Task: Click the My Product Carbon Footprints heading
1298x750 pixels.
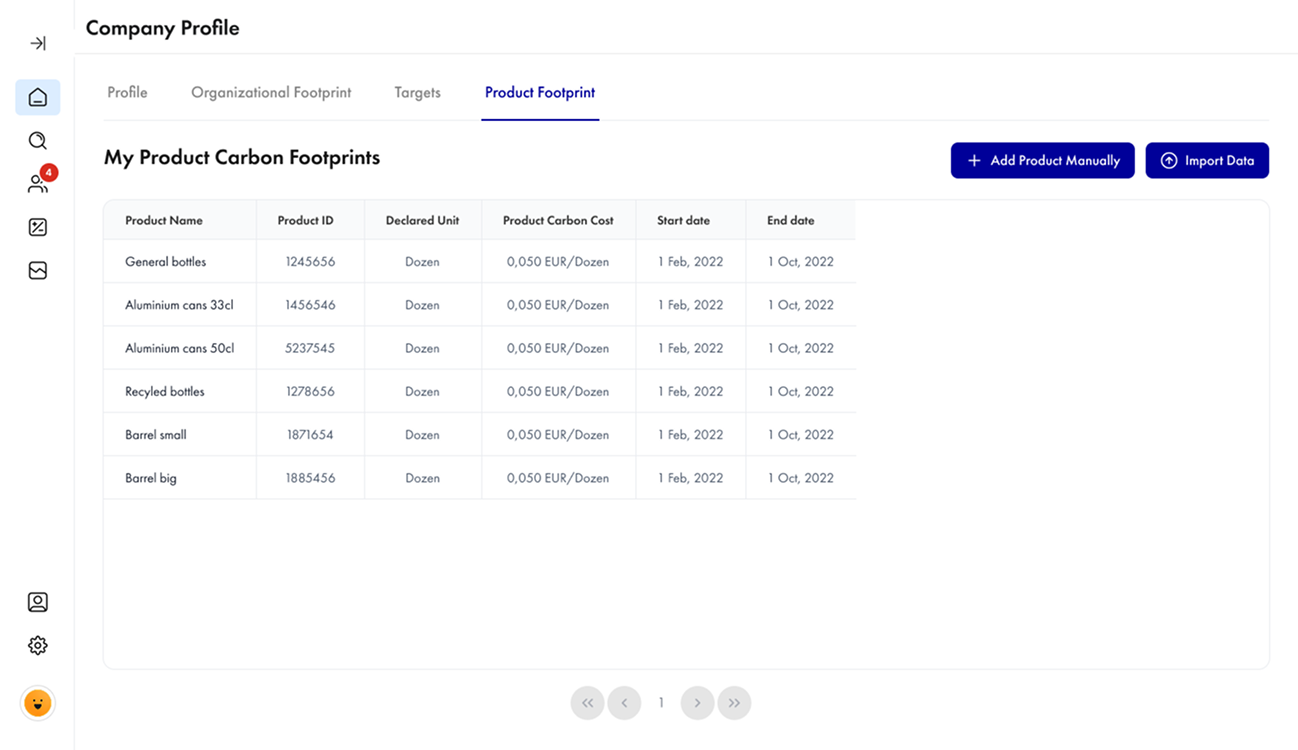Action: (242, 157)
